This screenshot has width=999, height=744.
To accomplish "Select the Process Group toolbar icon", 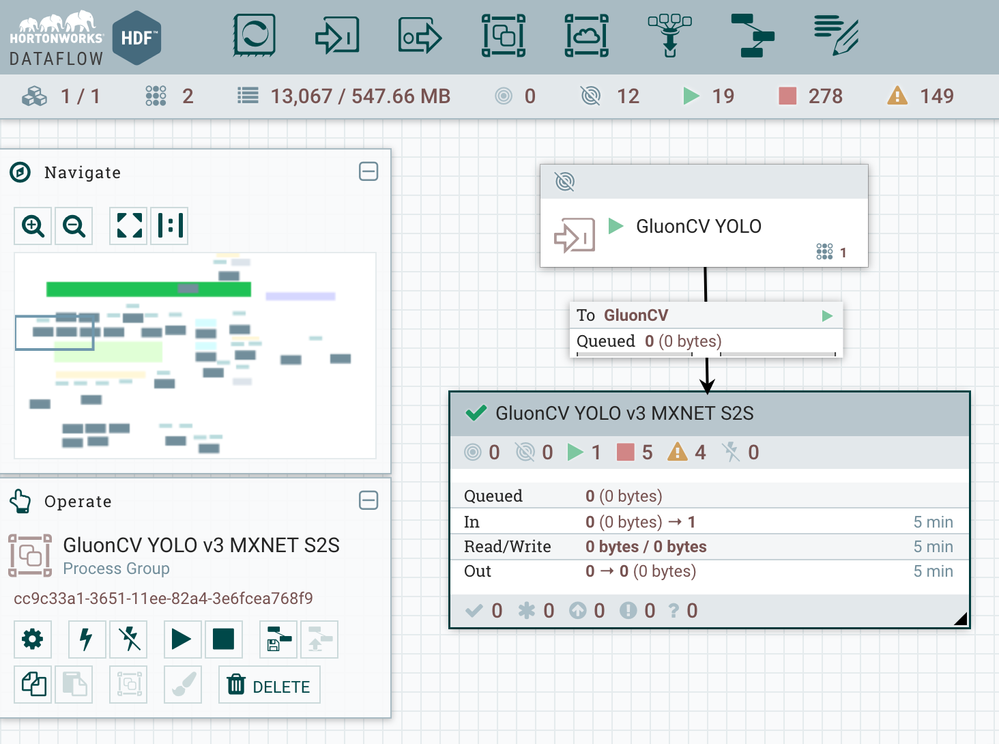I will point(503,35).
